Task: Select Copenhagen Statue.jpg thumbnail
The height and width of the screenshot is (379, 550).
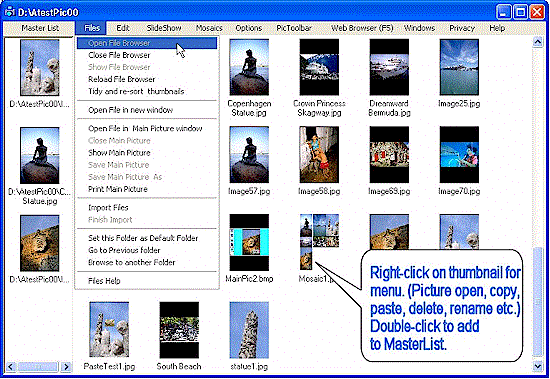Action: (x=249, y=67)
